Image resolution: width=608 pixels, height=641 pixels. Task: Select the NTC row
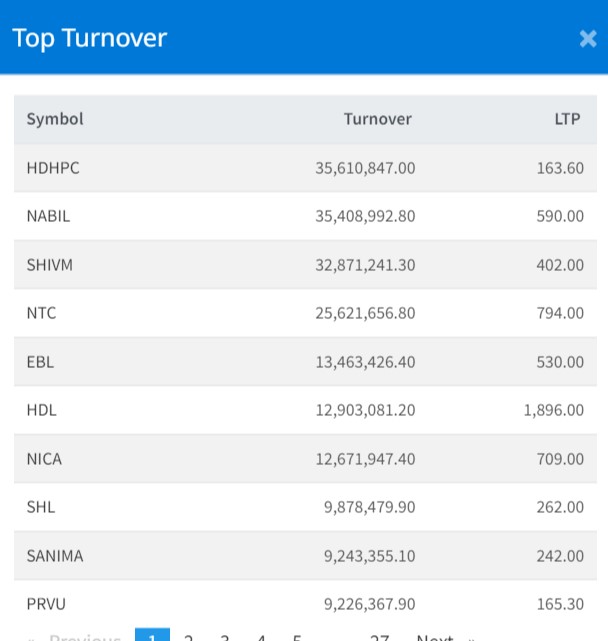click(42, 313)
